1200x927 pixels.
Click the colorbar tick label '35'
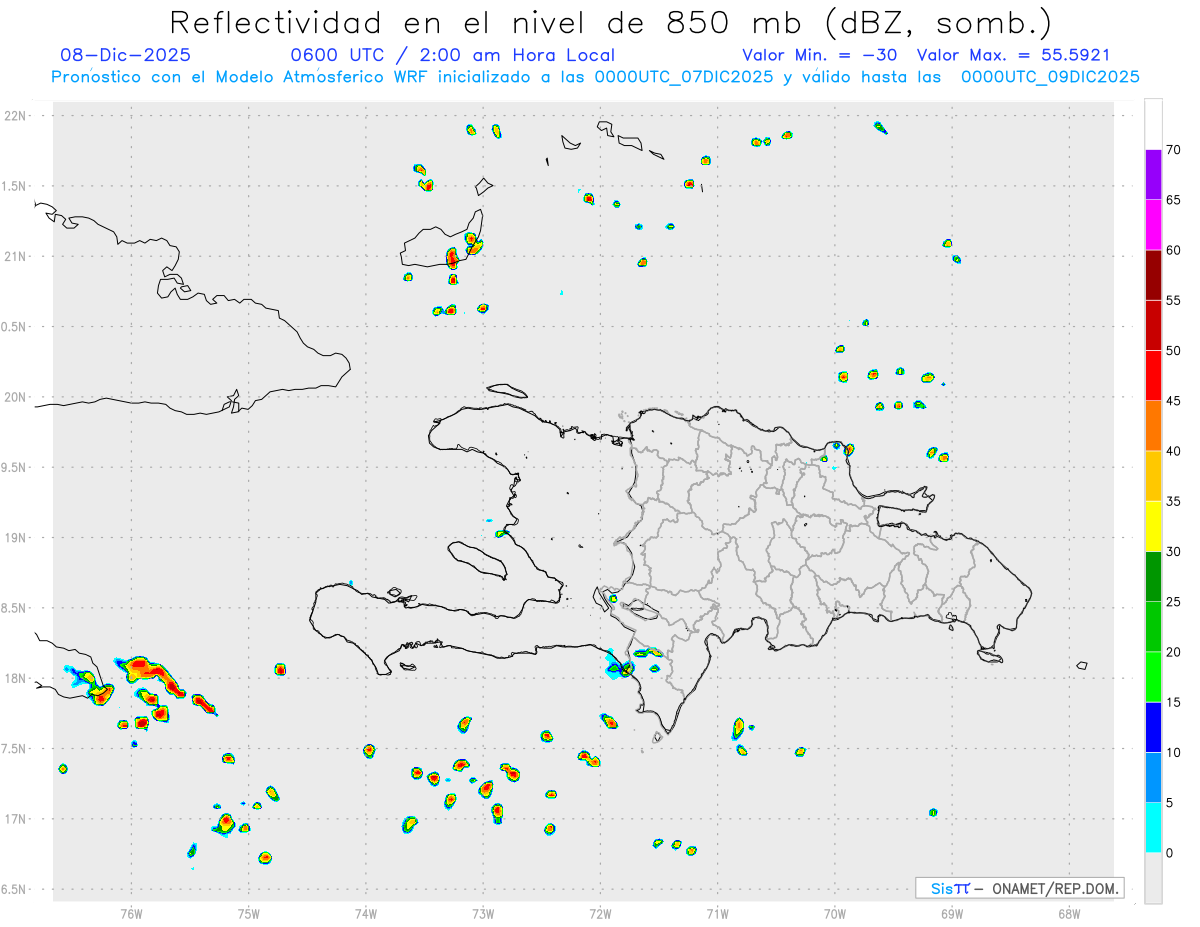click(x=1173, y=502)
